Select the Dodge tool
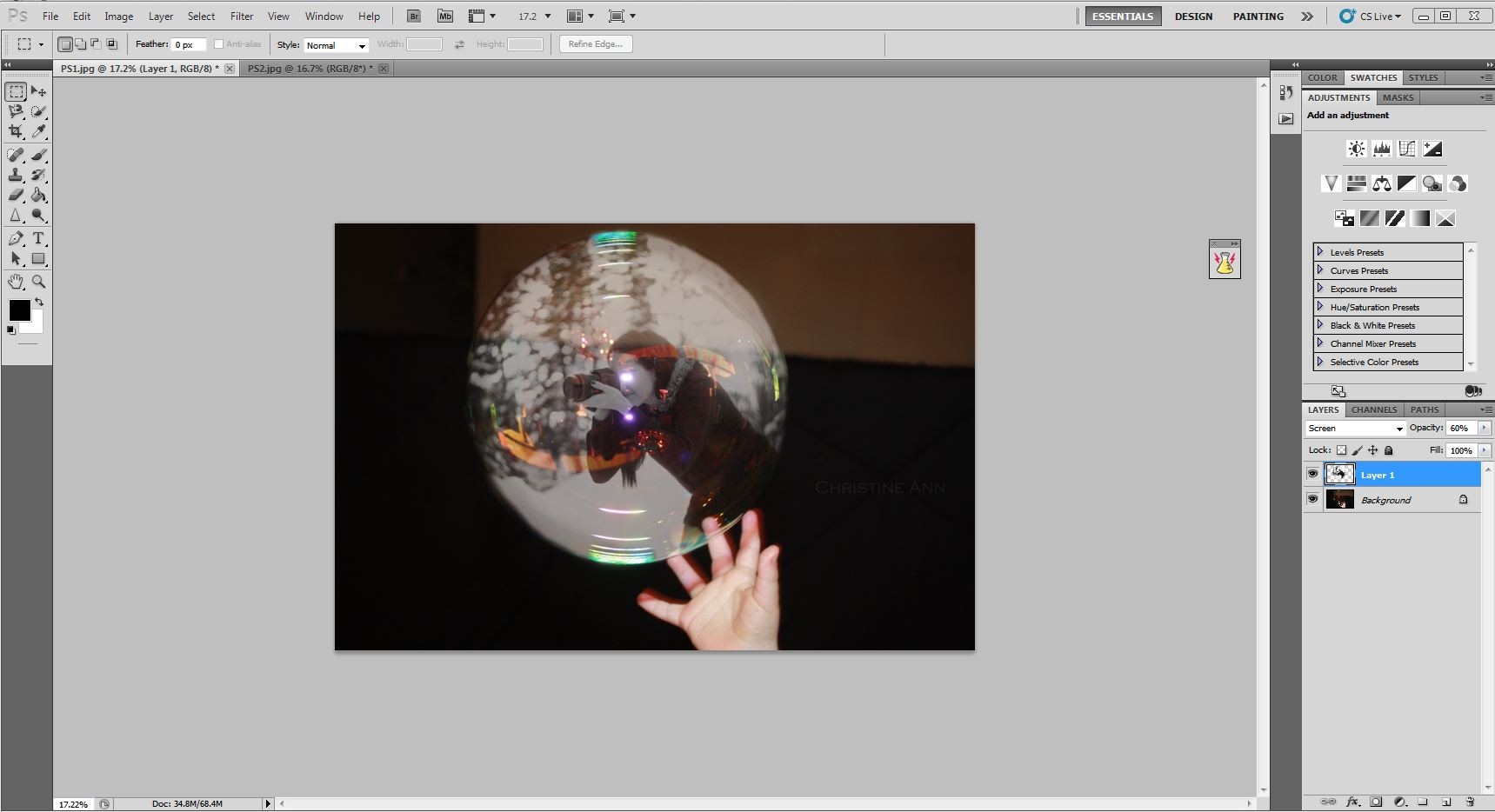 (x=38, y=215)
